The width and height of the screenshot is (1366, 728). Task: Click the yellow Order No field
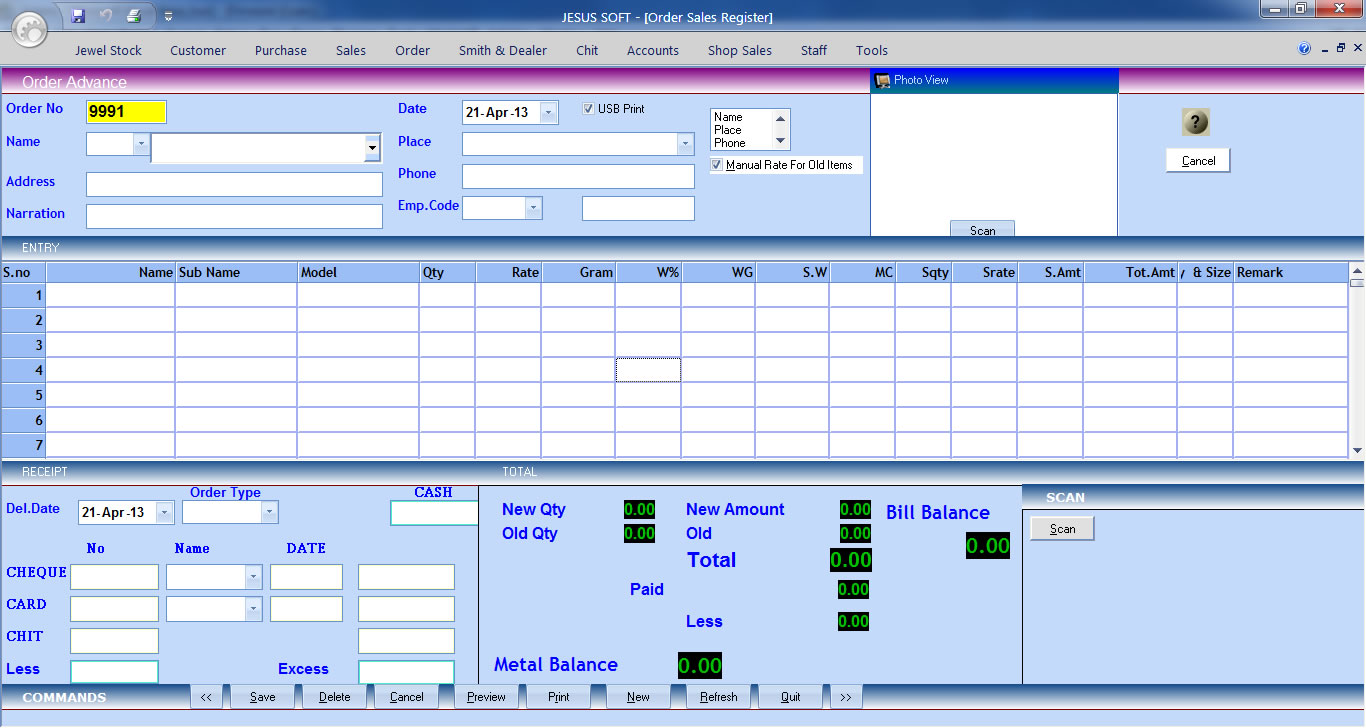[126, 112]
